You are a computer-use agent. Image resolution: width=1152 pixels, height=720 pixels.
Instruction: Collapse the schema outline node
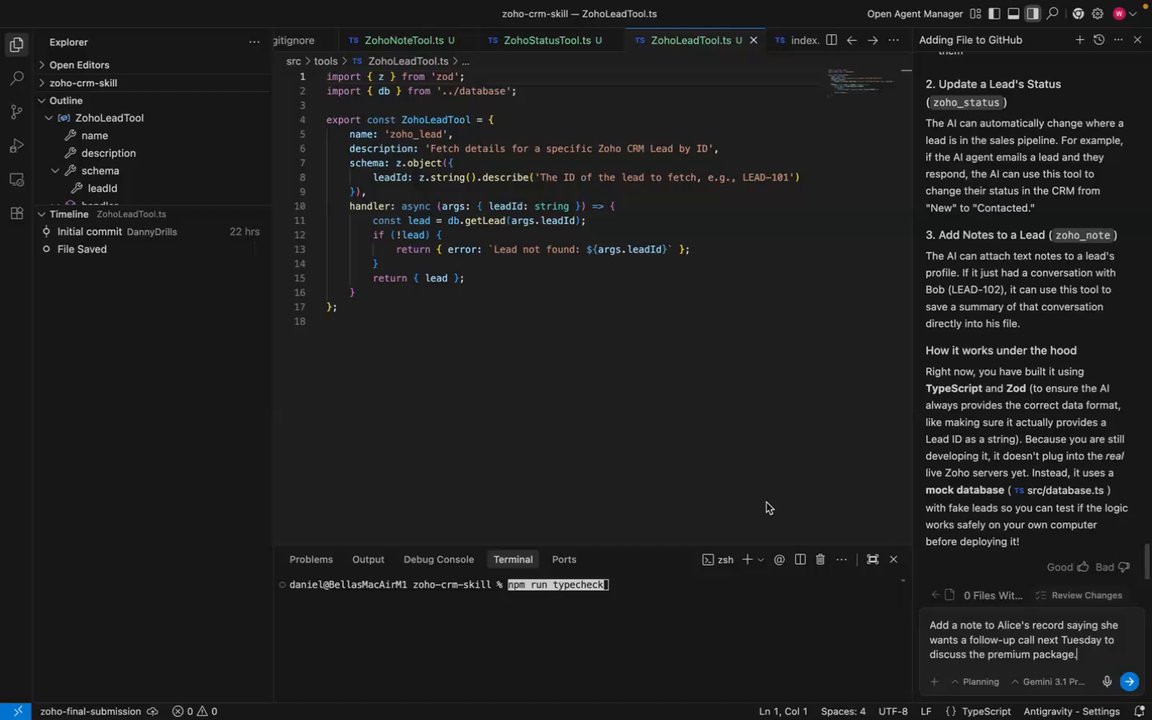[x=55, y=170]
